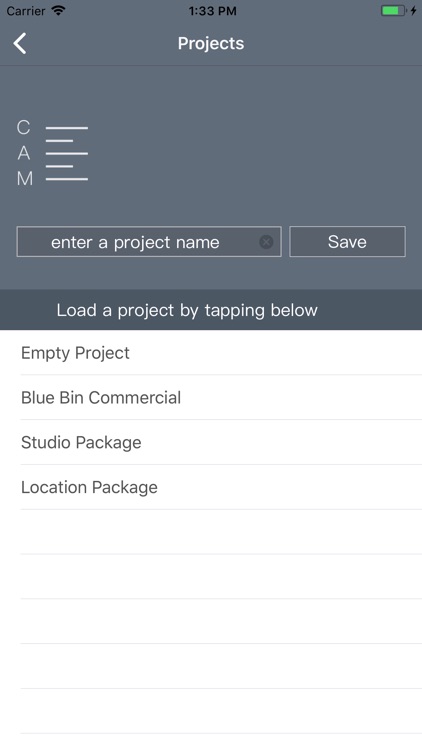The height and width of the screenshot is (750, 422).
Task: Tap the horizontal lines graphic beside CAM letters
Action: click(67, 154)
